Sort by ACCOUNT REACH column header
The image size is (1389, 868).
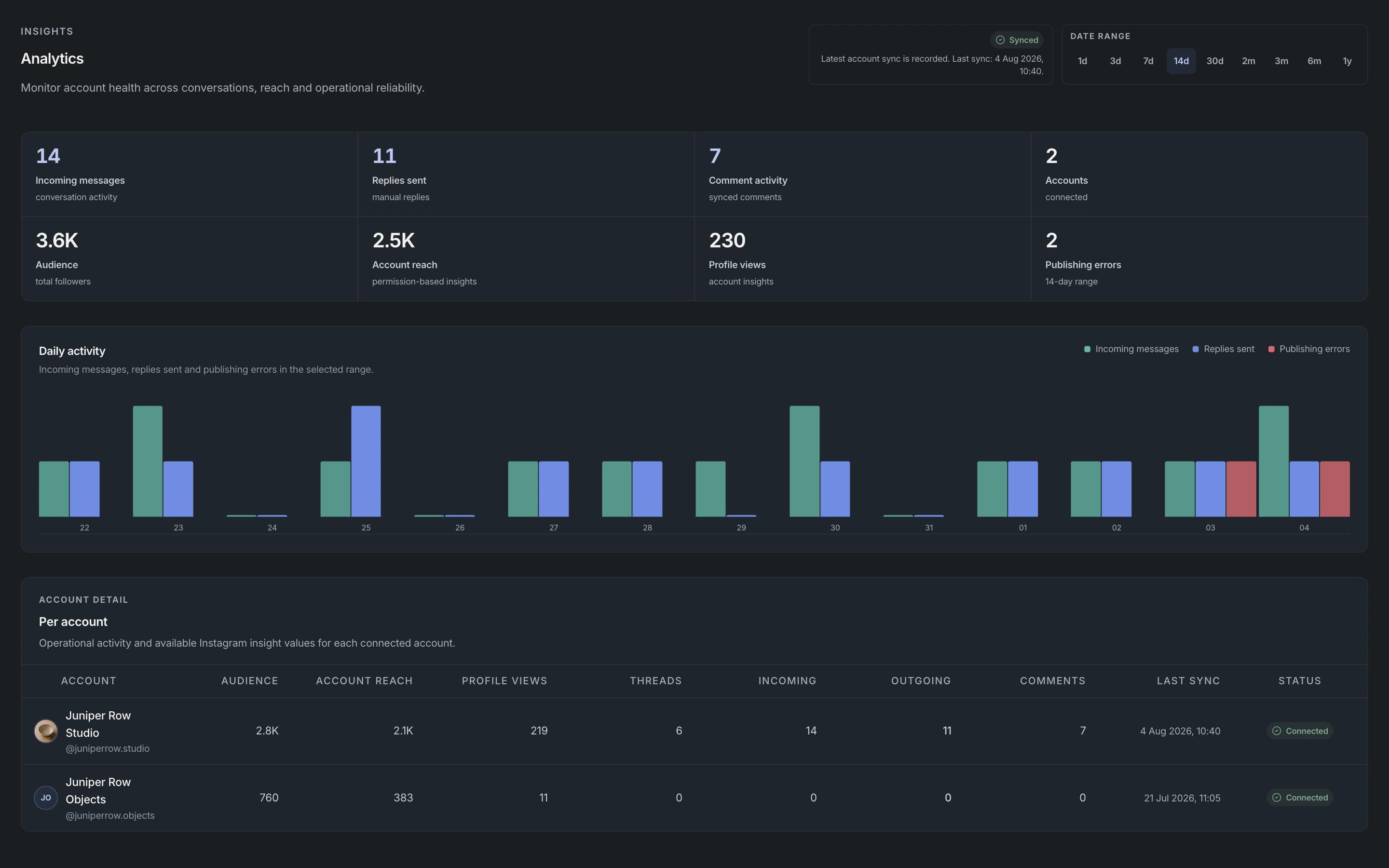(365, 681)
